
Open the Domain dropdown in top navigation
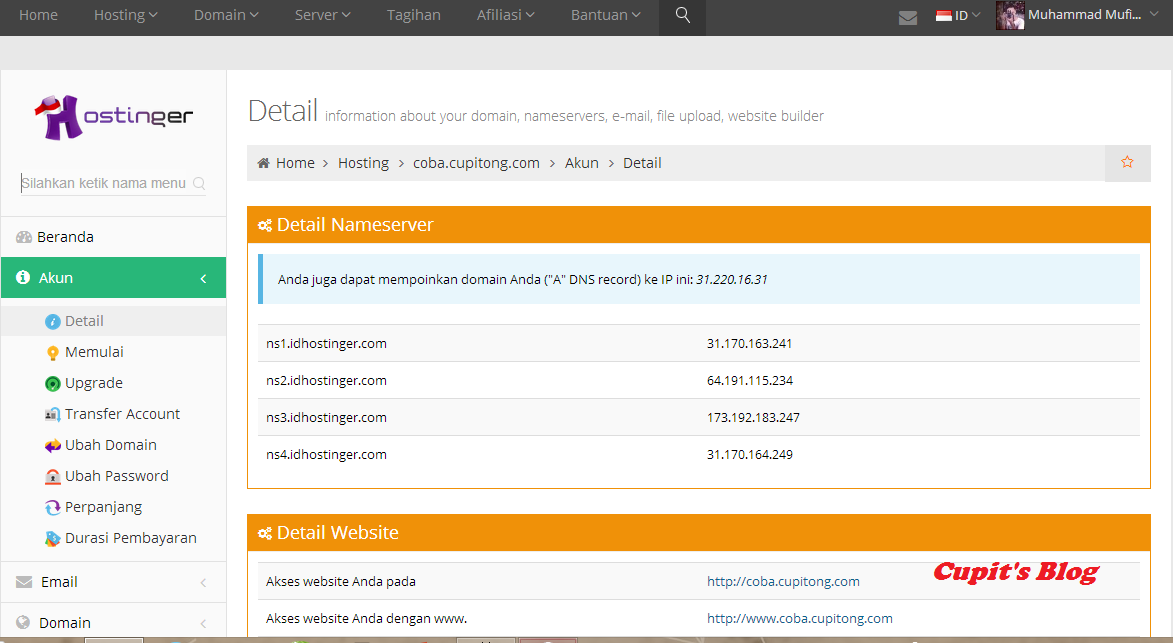click(226, 15)
